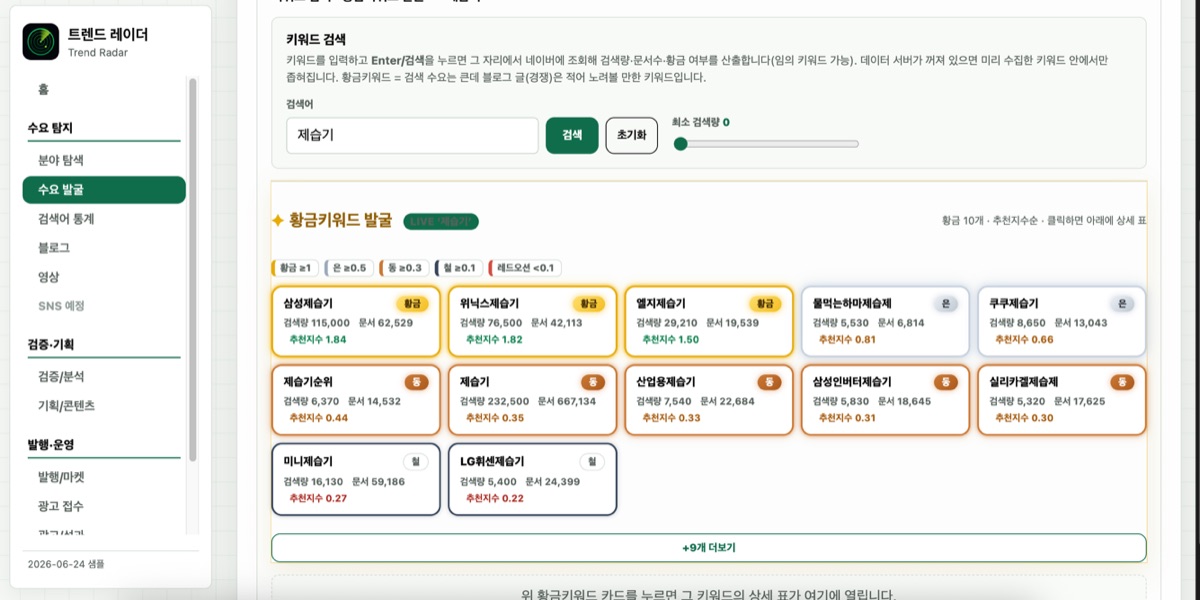This screenshot has width=1200, height=600.
Task: Click the 최소 검색량 slider handle
Action: coord(681,144)
